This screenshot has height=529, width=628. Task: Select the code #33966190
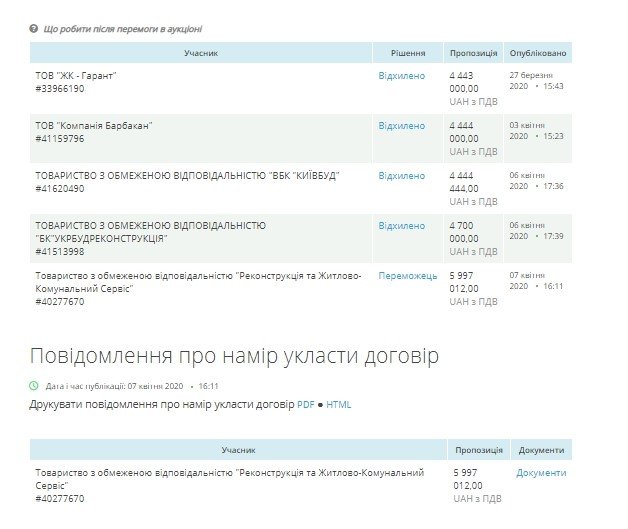60,89
